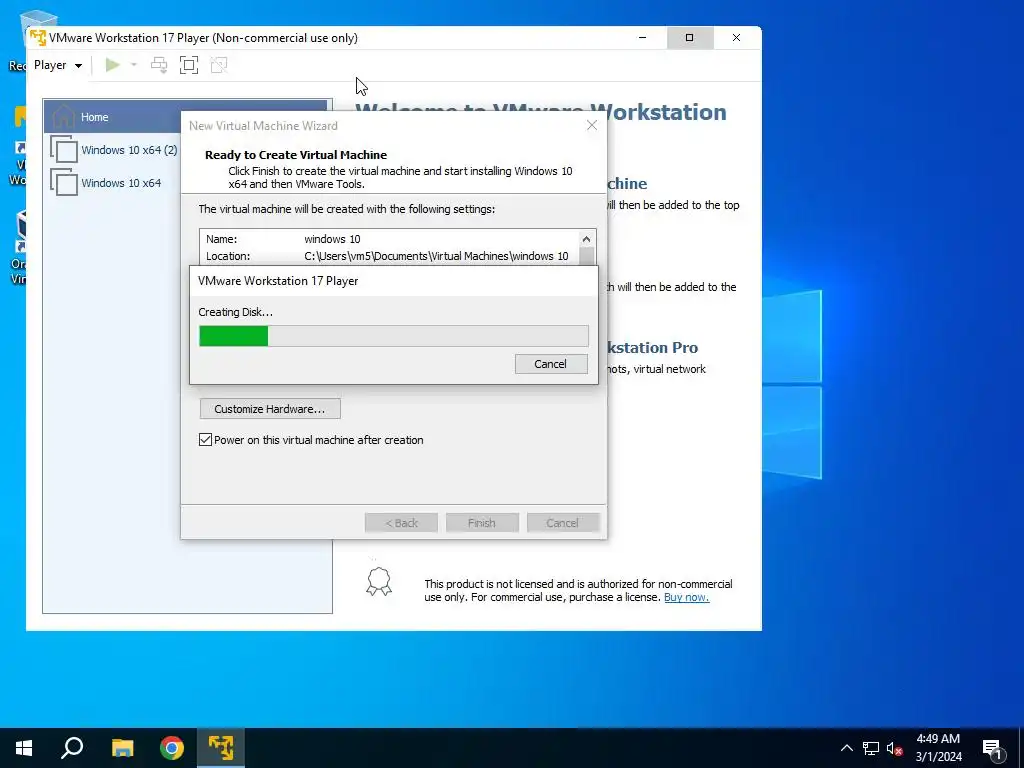The image size is (1024, 768).
Task: Cancel the Creating Disk progress dialog
Action: click(x=551, y=364)
